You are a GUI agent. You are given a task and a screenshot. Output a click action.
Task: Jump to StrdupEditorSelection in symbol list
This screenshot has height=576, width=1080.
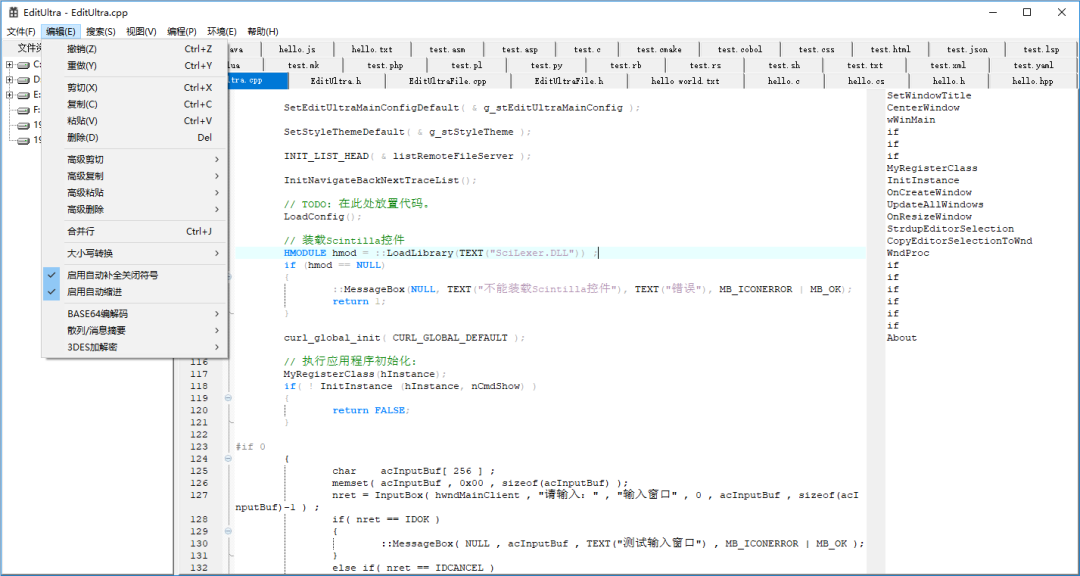point(951,229)
